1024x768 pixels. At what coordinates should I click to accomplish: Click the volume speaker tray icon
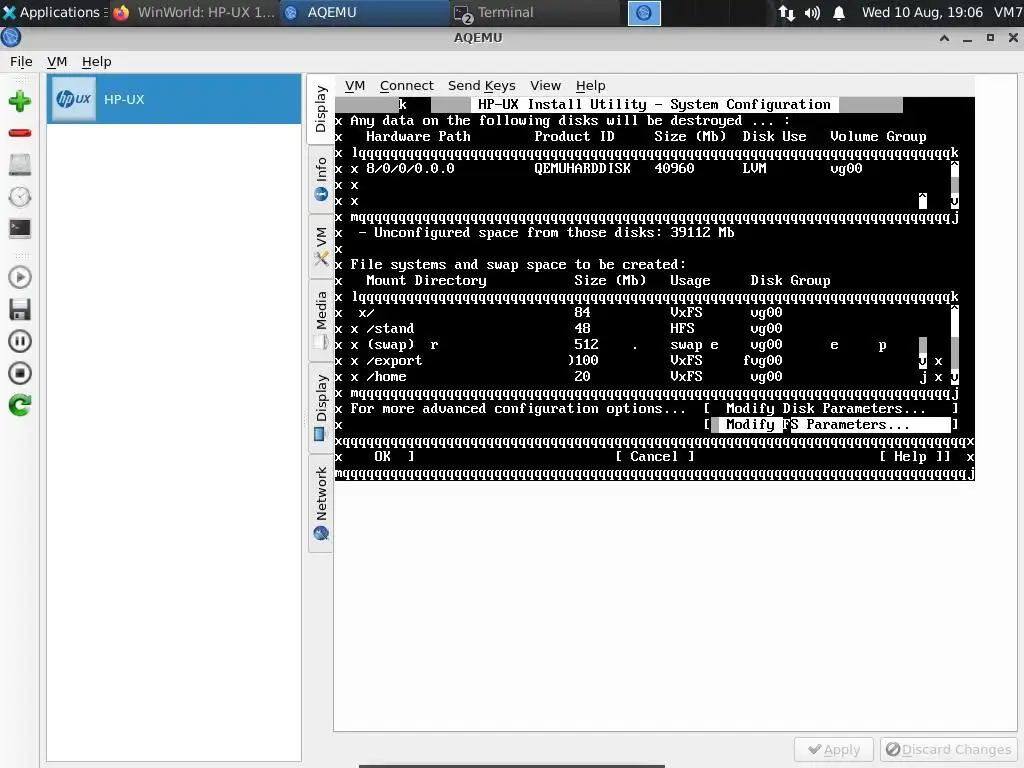812,12
